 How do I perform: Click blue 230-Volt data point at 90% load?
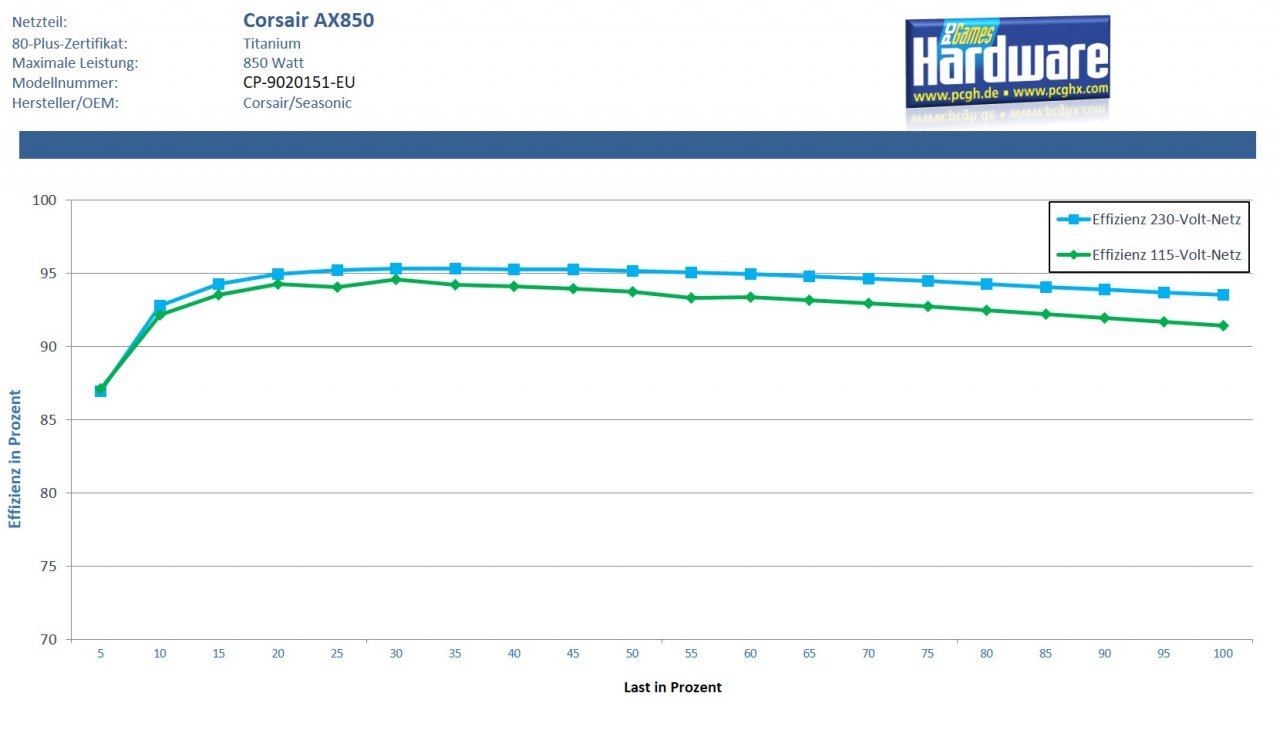[x=1105, y=289]
